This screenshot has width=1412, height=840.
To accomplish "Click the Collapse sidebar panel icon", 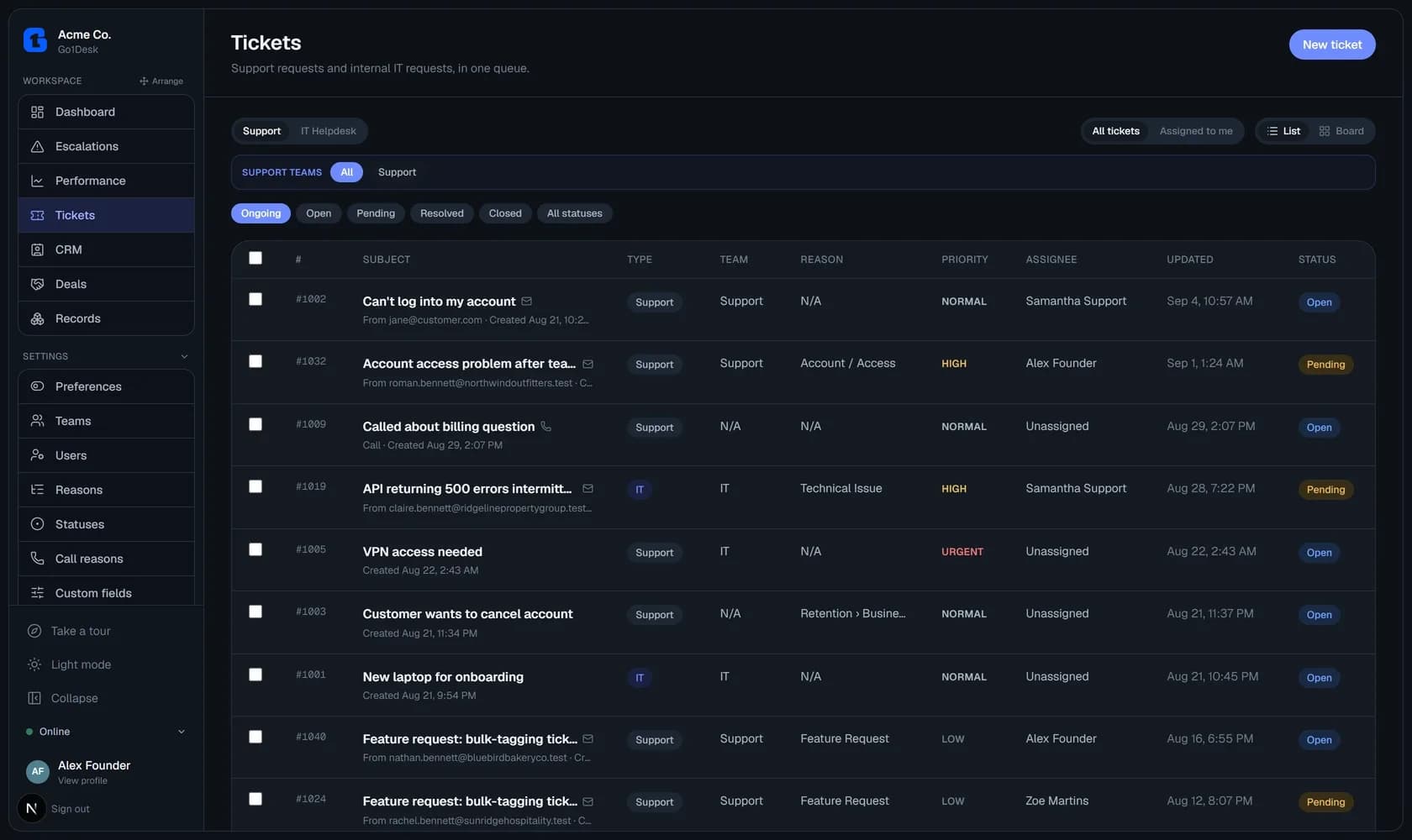I will (34, 698).
